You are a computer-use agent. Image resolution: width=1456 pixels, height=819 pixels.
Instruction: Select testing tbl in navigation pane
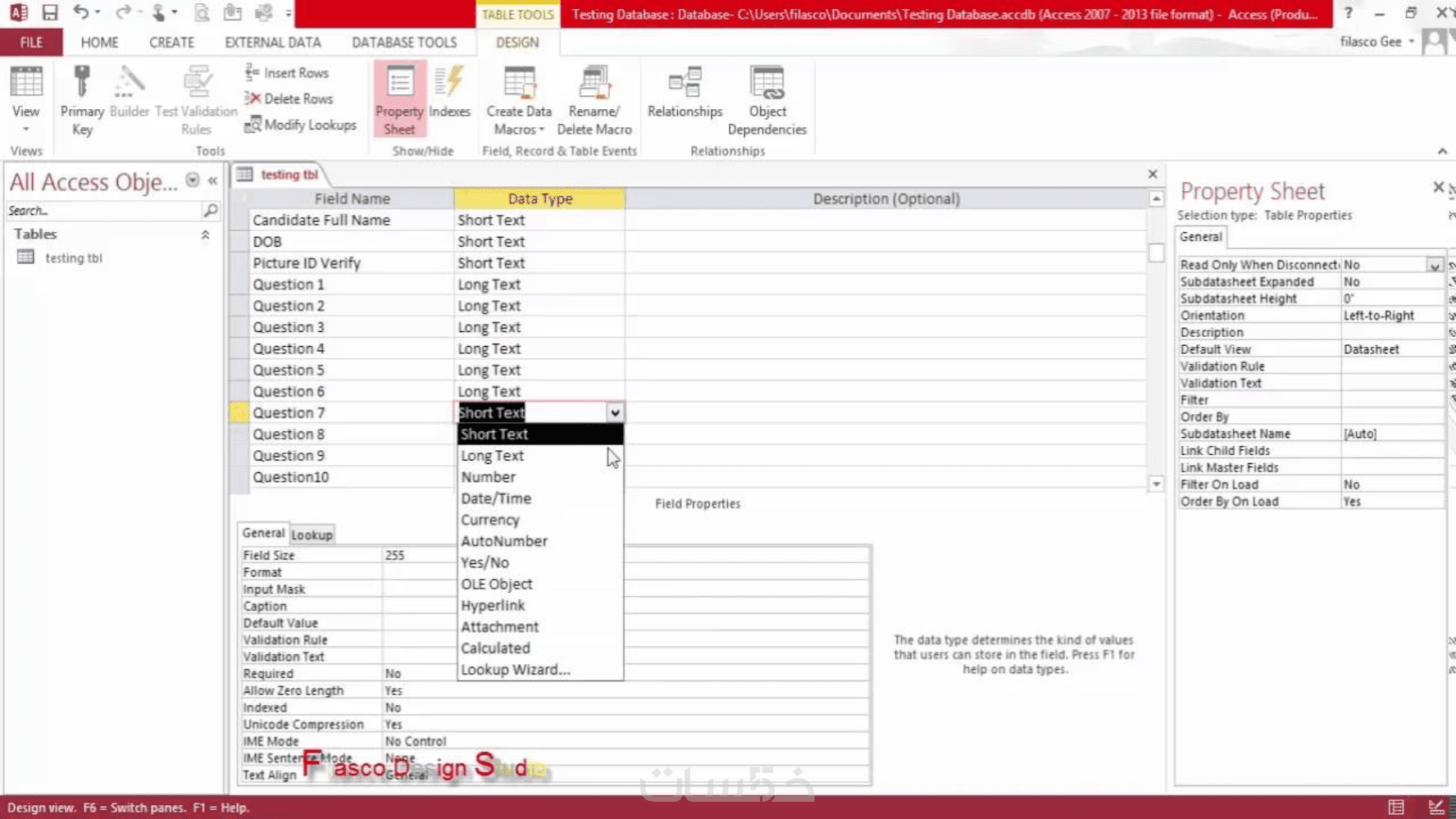73,257
